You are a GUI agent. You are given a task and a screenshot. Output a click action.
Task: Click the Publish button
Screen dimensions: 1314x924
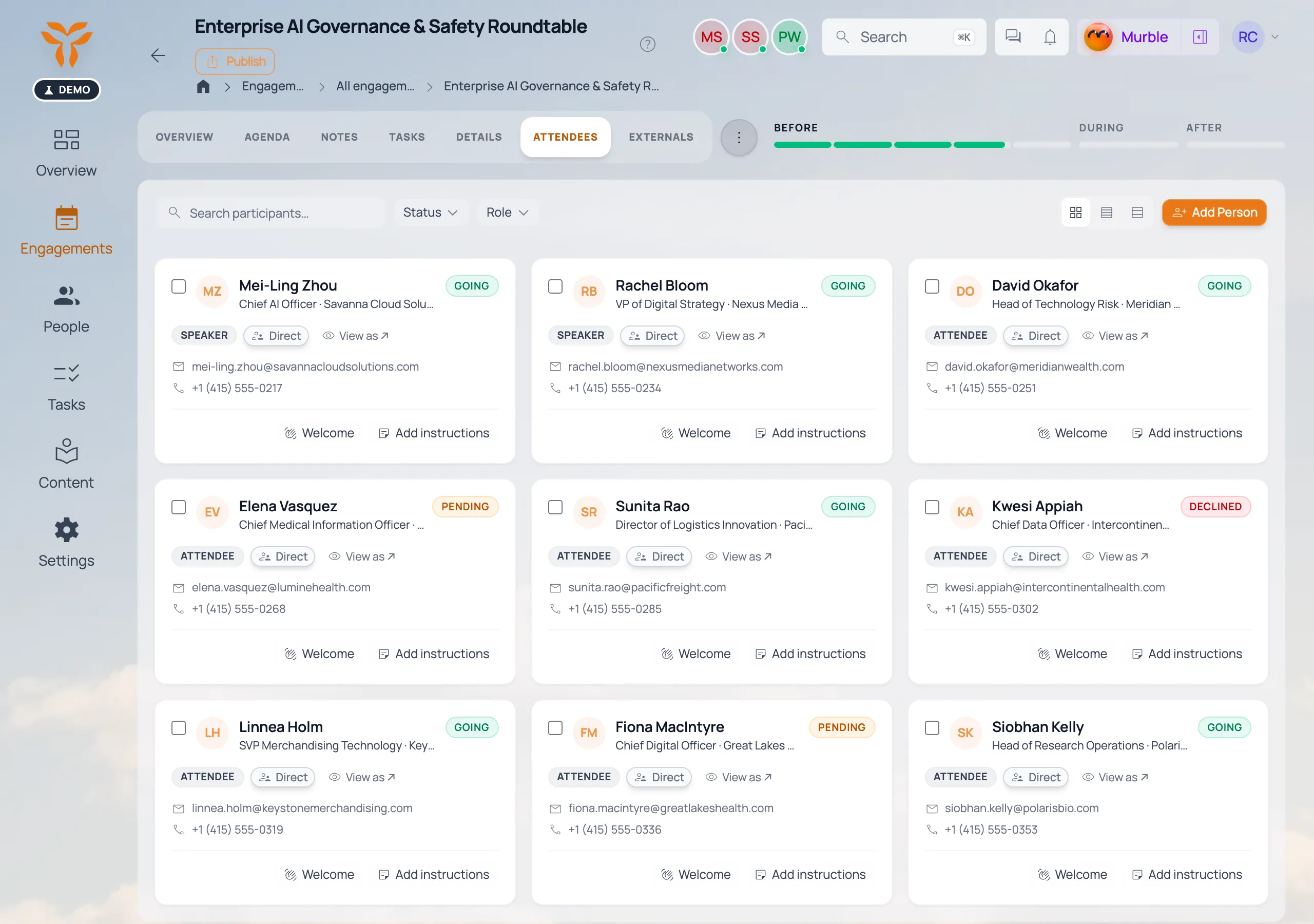click(x=235, y=61)
